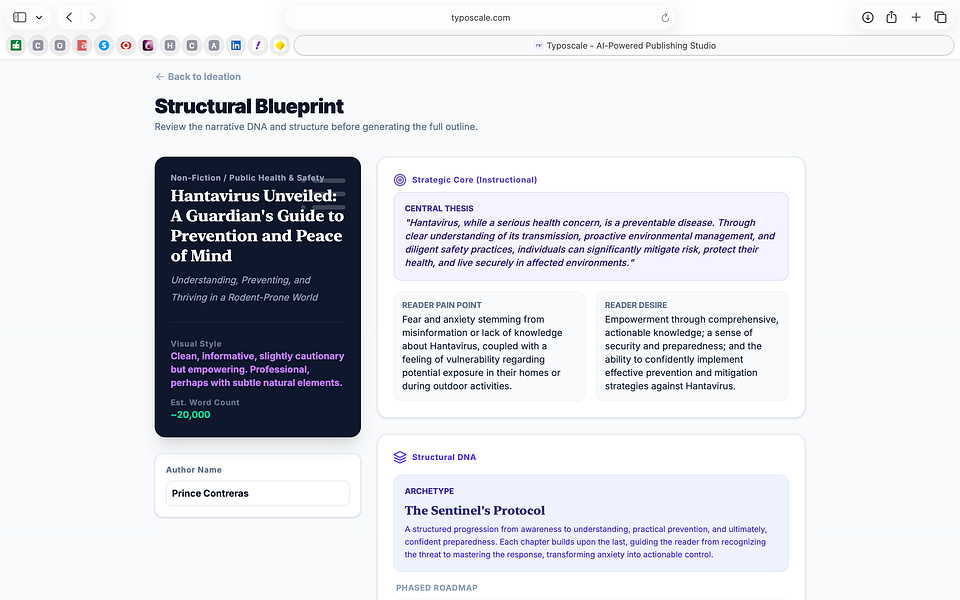Open the sidebar options chevron dropdown

[x=39, y=17]
